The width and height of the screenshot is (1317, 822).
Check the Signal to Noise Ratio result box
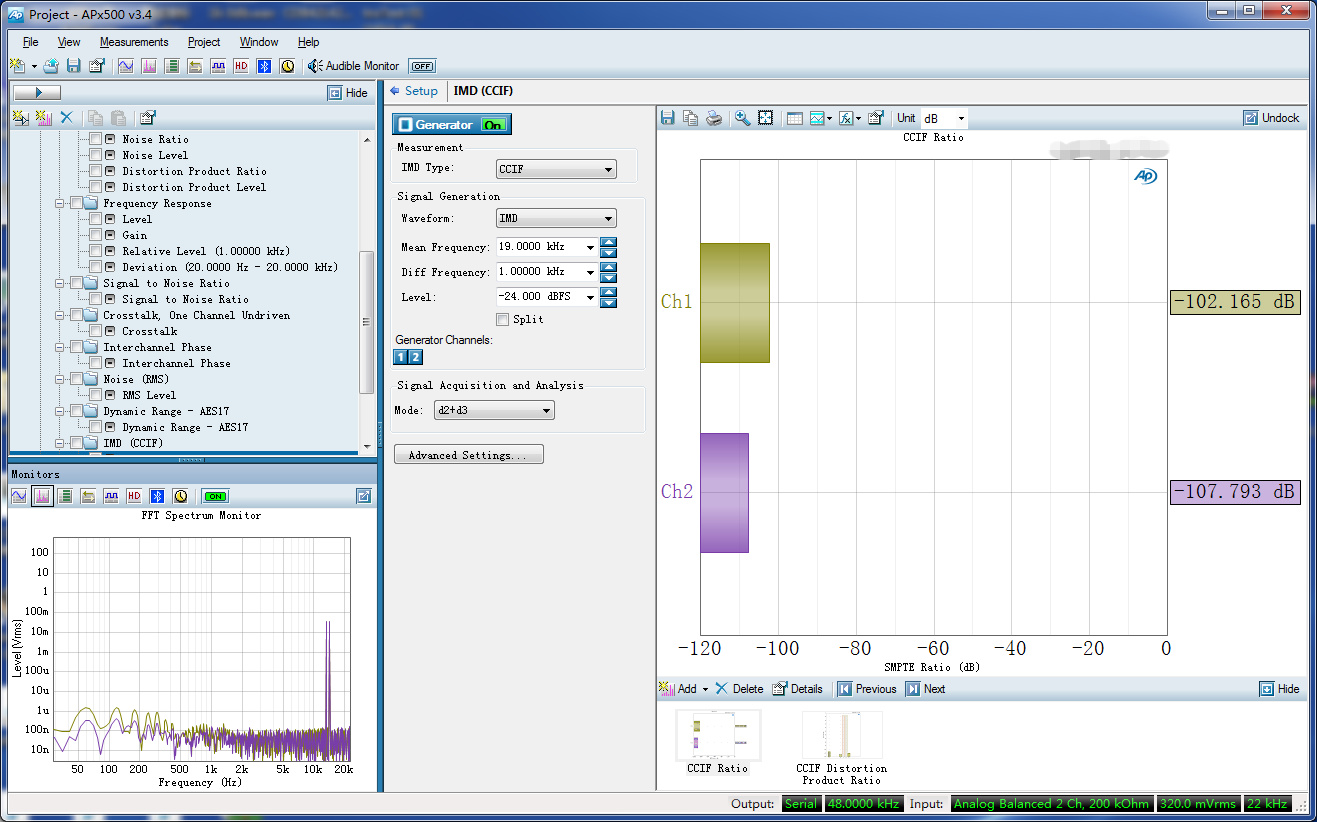click(95, 299)
